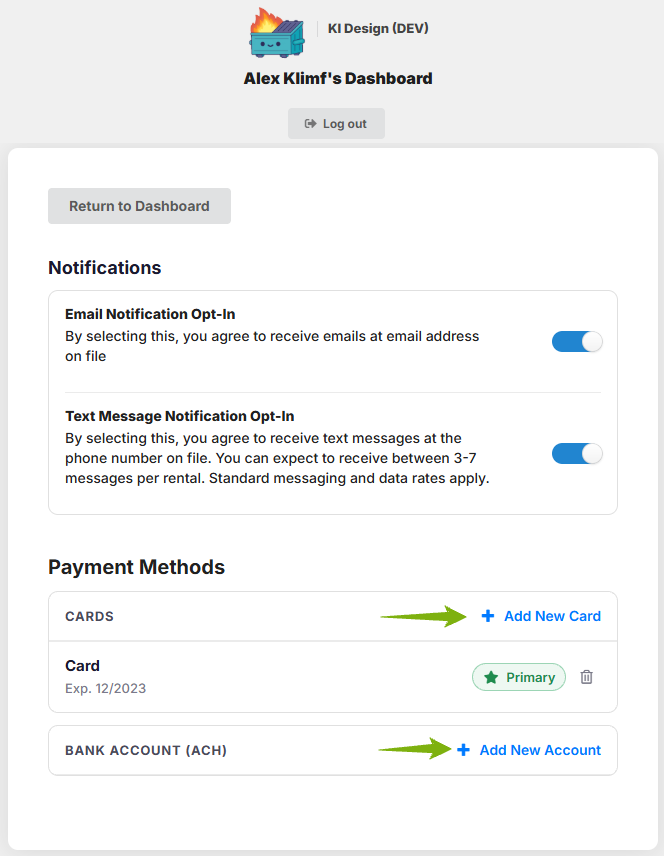664x856 pixels.
Task: Click the Exp. 12/2023 expiration text
Action: 105,688
